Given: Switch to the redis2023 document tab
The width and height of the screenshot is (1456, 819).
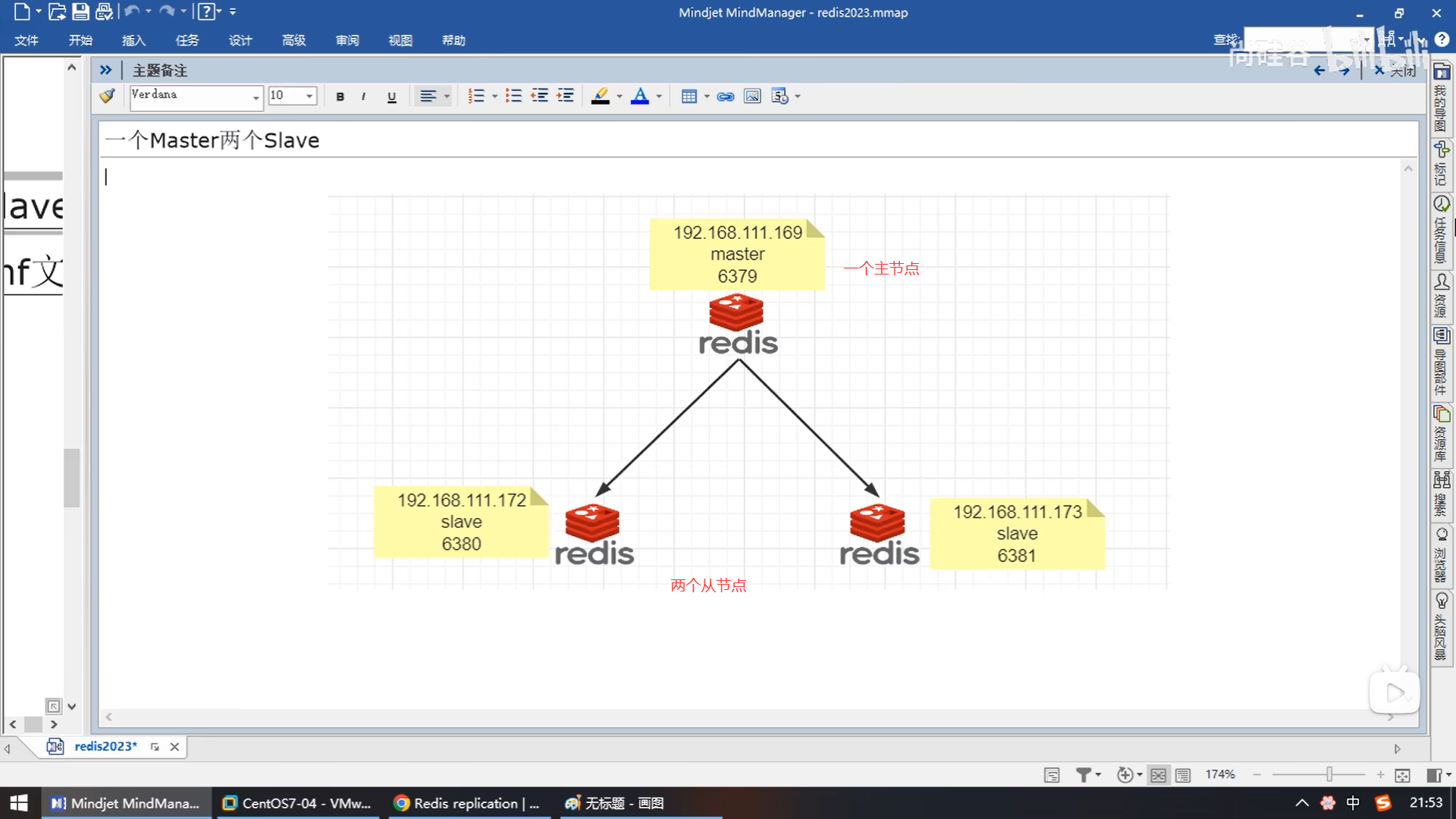Looking at the screenshot, I should coord(105,746).
